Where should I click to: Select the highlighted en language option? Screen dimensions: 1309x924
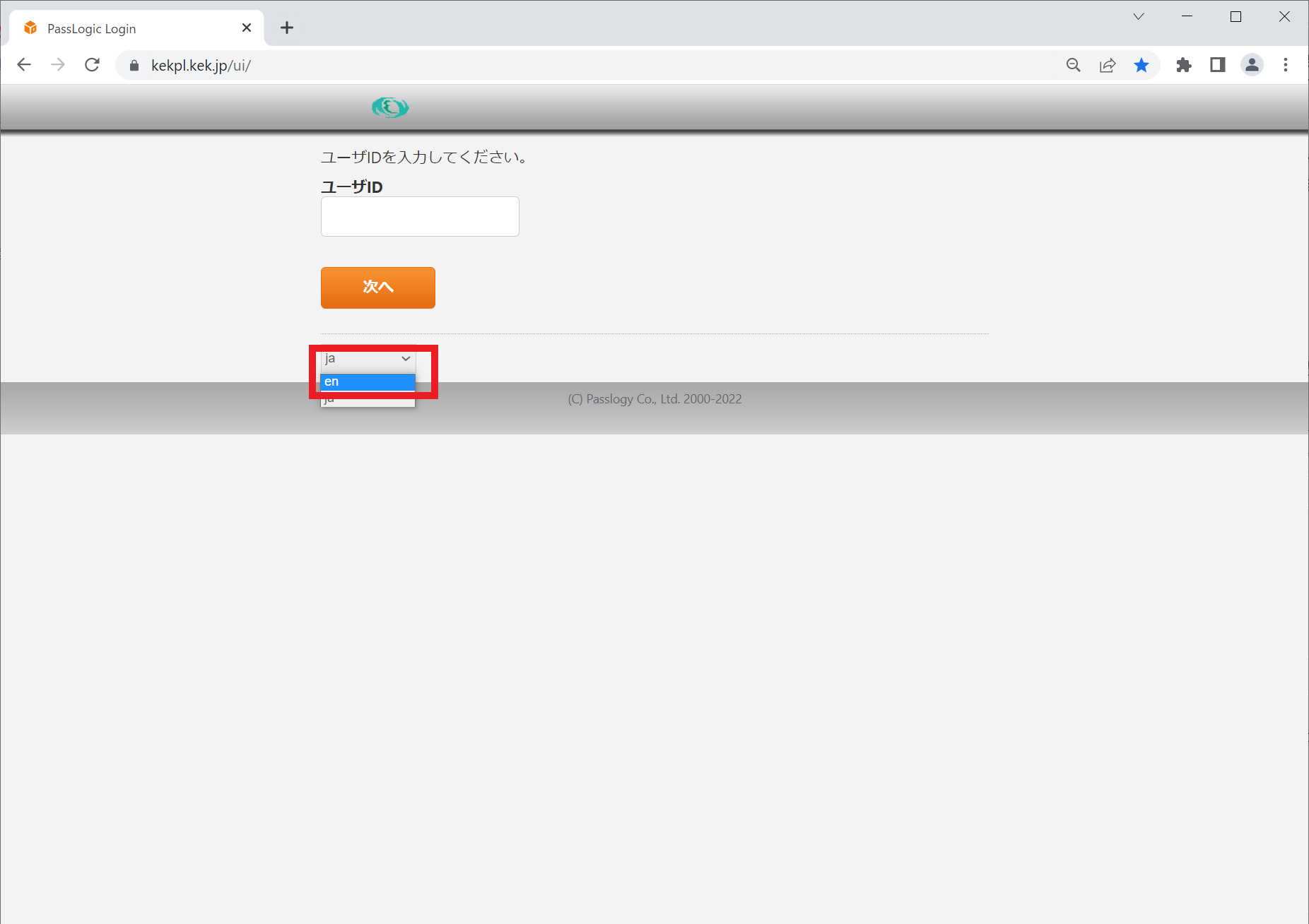tap(366, 381)
